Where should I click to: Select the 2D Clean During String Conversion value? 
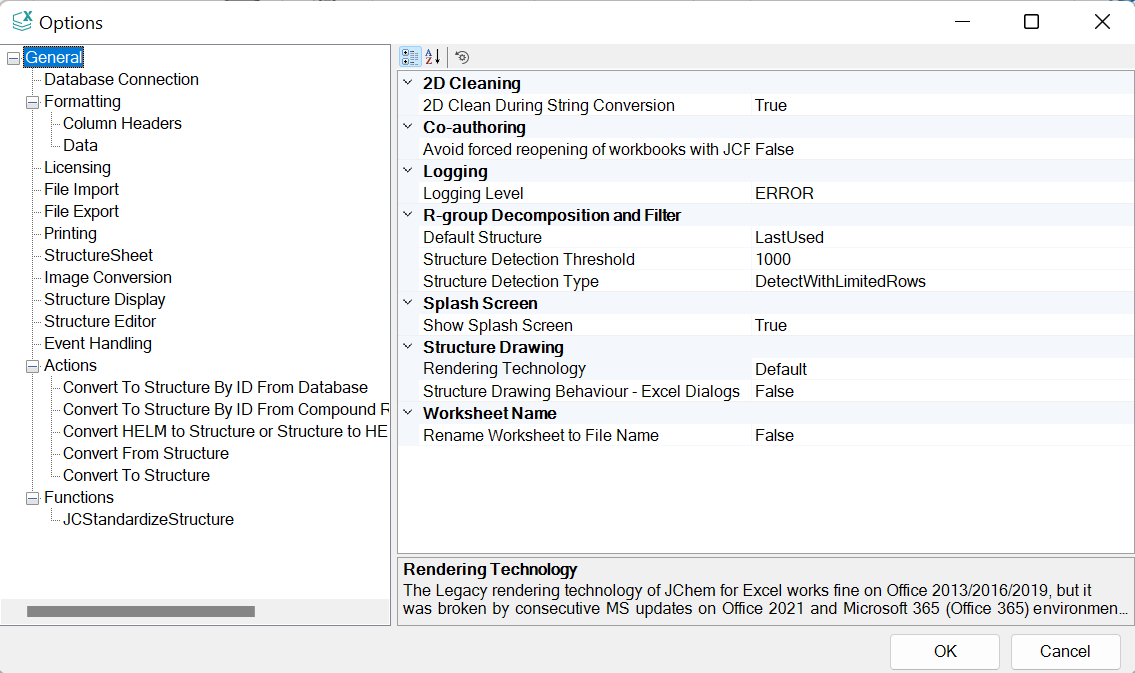(940, 106)
